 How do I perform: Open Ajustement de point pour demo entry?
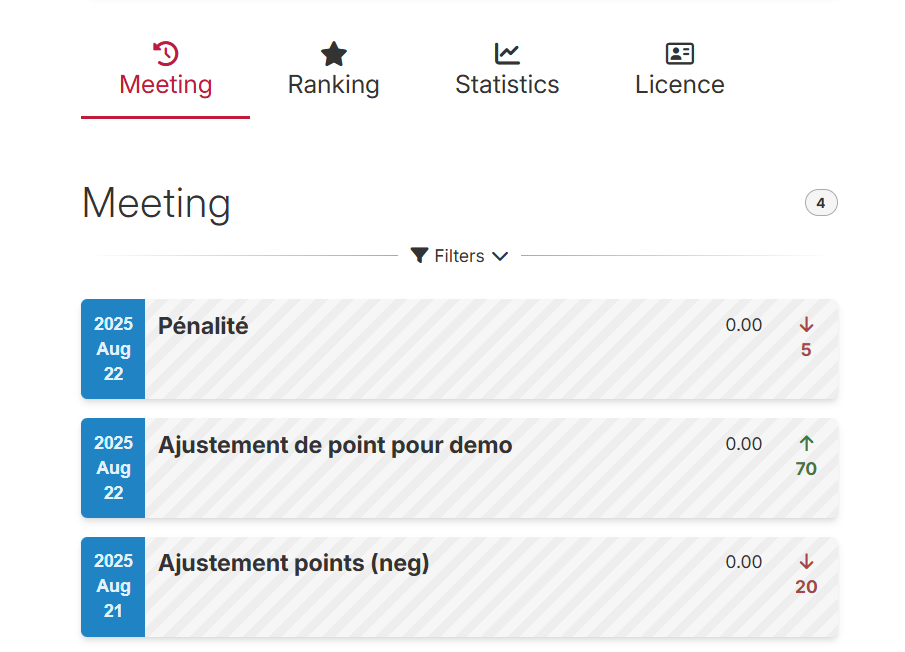(x=335, y=445)
